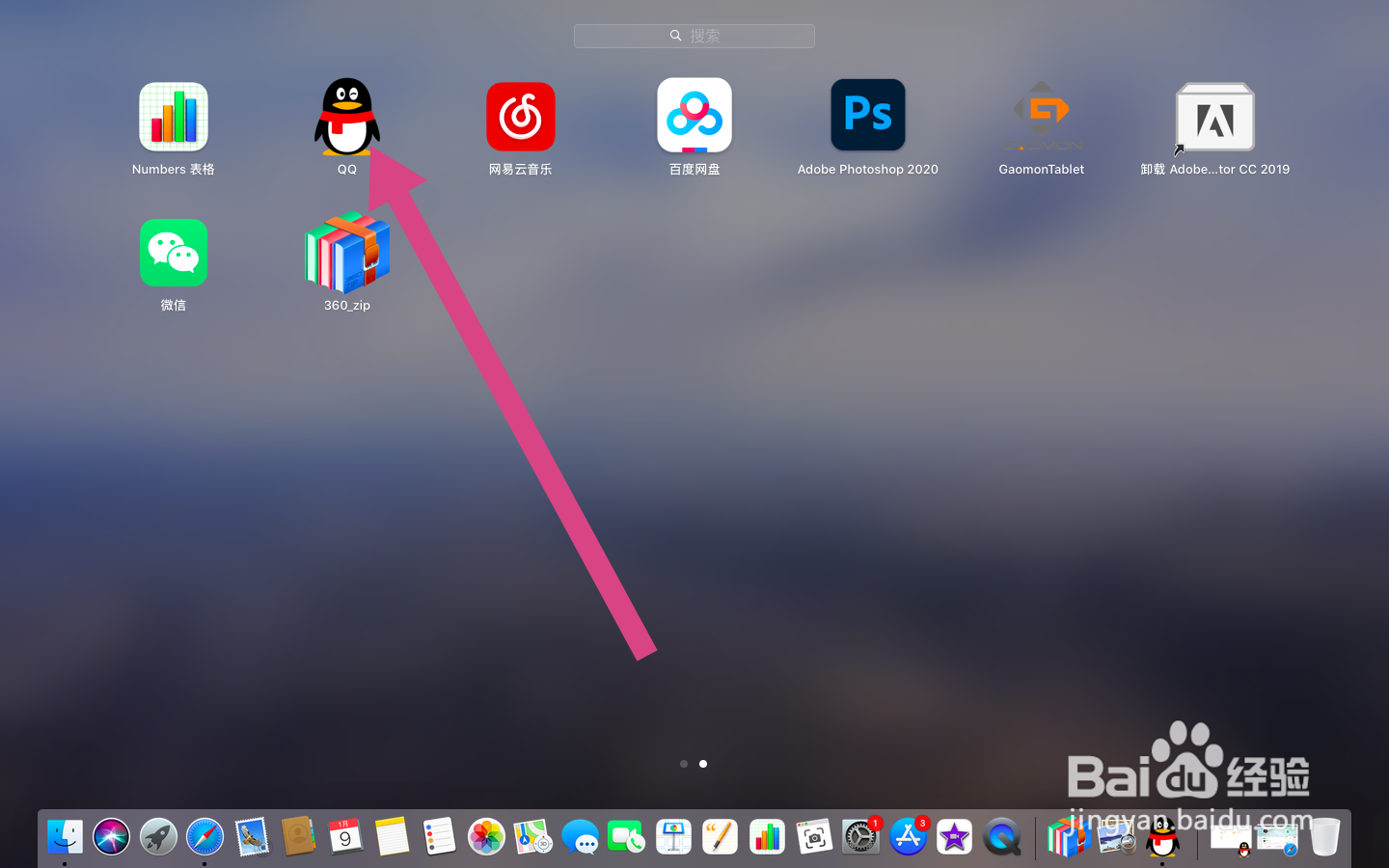
Task: Open Trash in the Dock
Action: pos(1325,837)
